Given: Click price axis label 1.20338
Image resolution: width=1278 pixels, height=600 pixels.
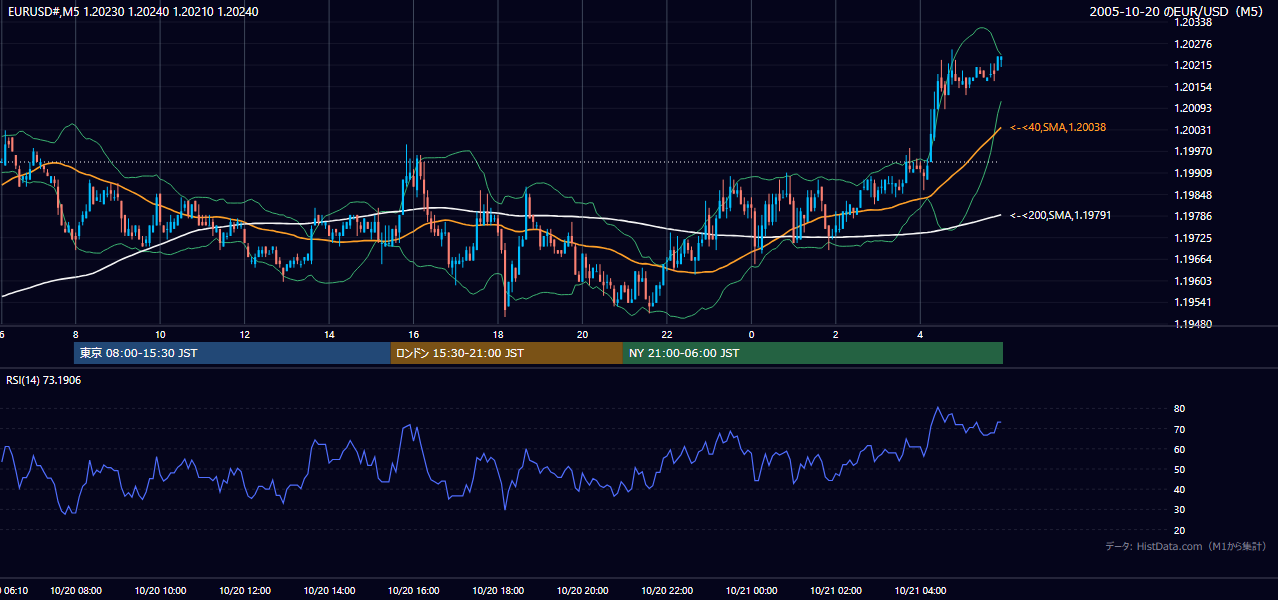Looking at the screenshot, I should (x=1194, y=22).
